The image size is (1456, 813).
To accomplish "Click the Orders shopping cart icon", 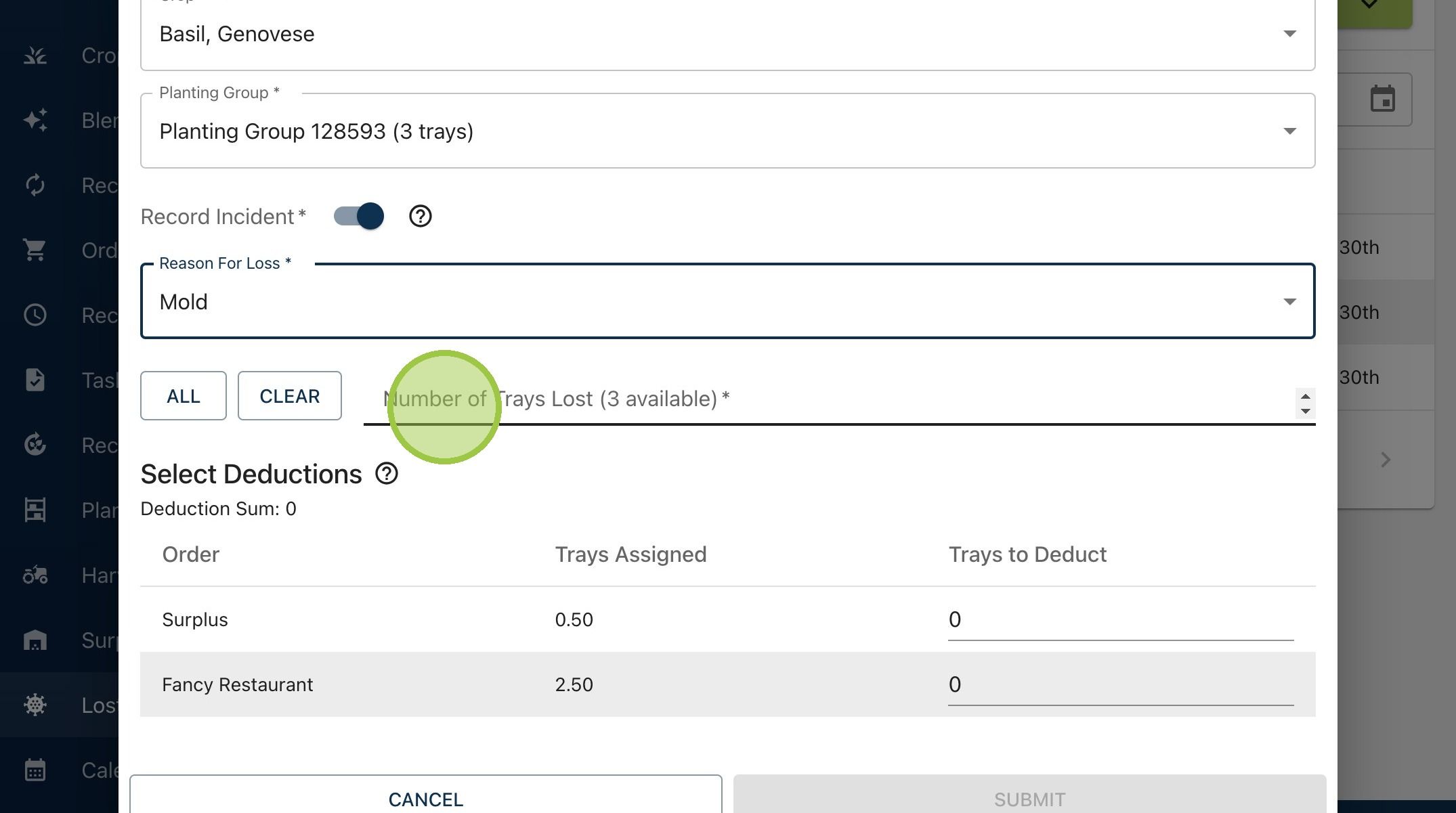I will click(35, 250).
